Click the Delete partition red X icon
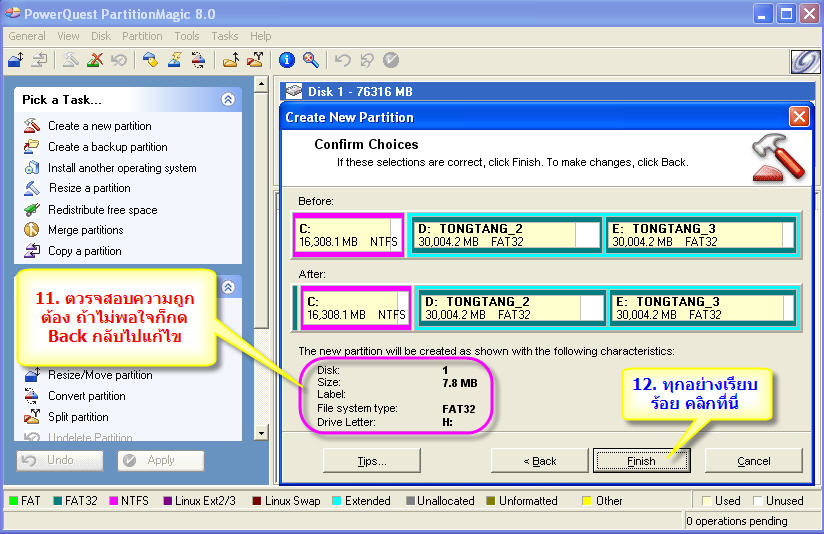This screenshot has width=824, height=534. pyautogui.click(x=95, y=60)
